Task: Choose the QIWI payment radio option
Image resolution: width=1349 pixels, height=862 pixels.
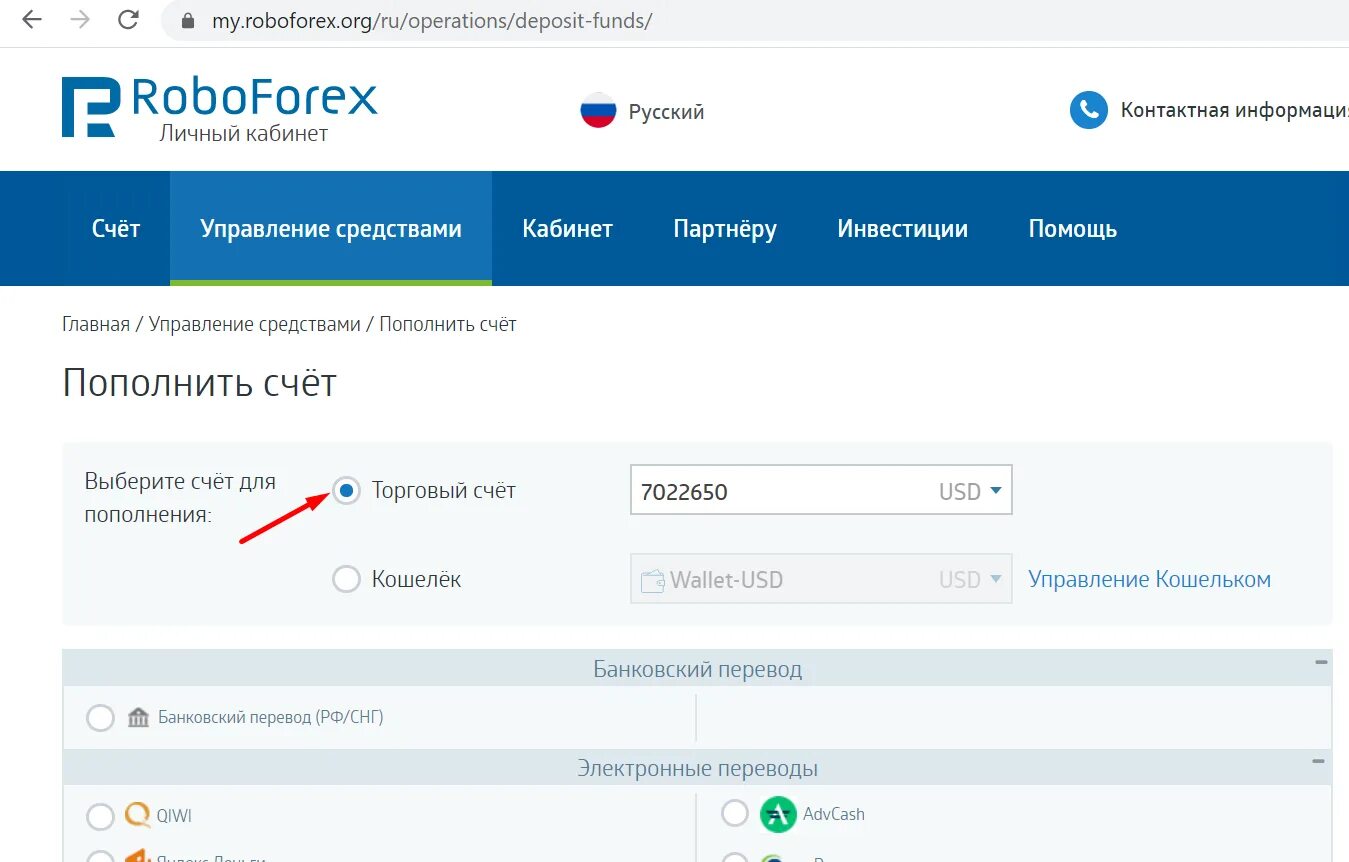Action: click(100, 817)
